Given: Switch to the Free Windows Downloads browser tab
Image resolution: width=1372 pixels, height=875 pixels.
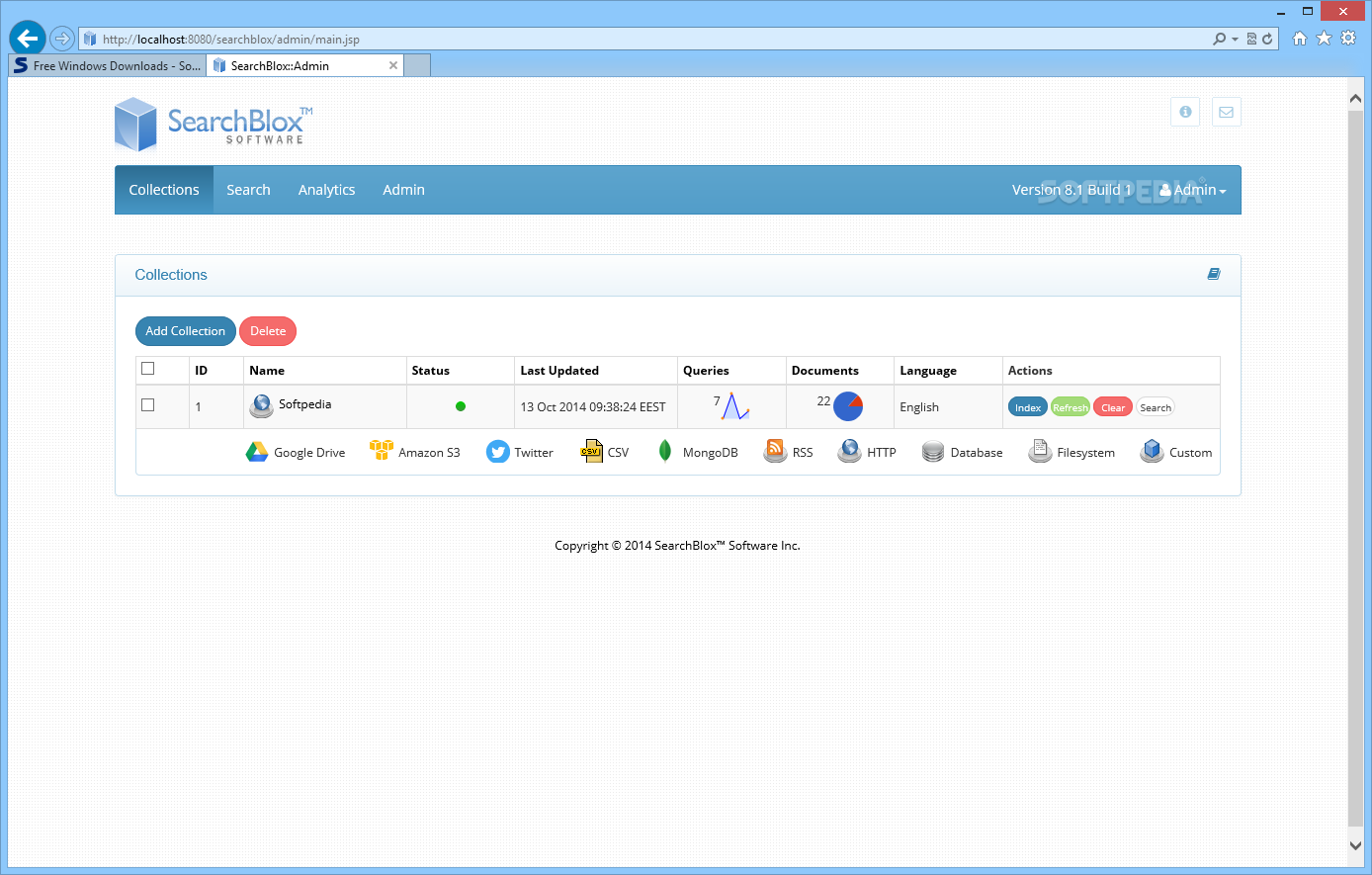Looking at the screenshot, I should (x=107, y=65).
